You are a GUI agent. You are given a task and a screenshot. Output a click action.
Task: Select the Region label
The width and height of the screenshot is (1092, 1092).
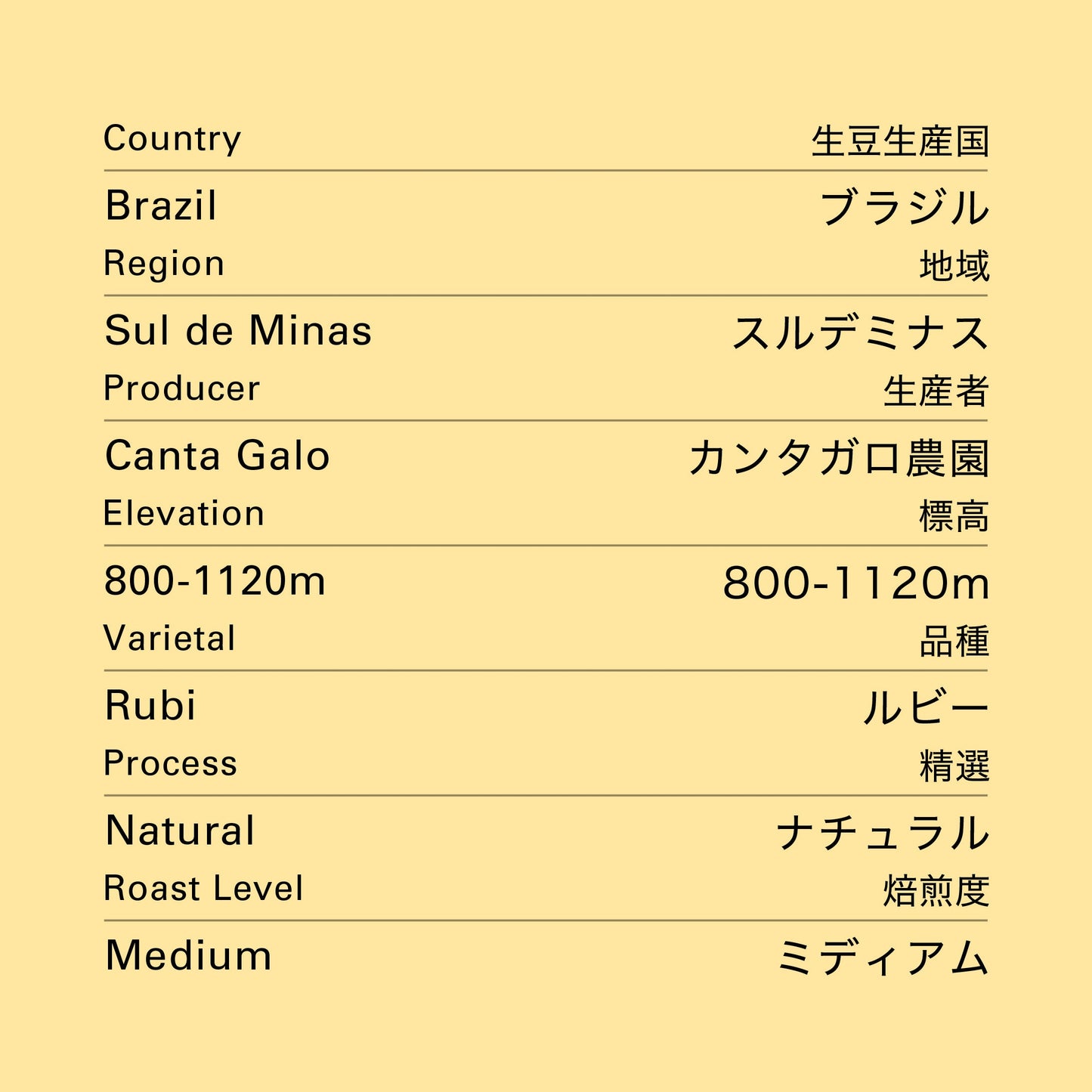coord(164,264)
